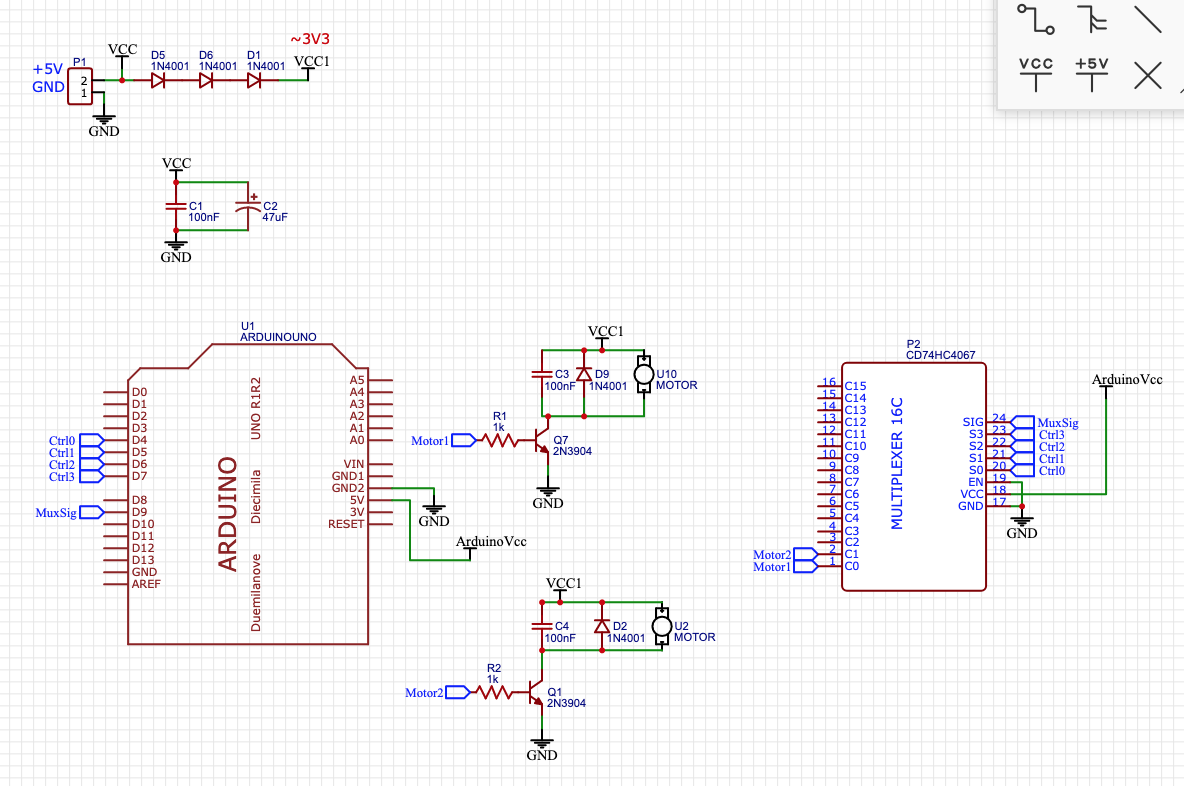Image resolution: width=1184 pixels, height=786 pixels.
Task: Click the ArduinoVcc net label above multiplexer
Action: (1127, 379)
